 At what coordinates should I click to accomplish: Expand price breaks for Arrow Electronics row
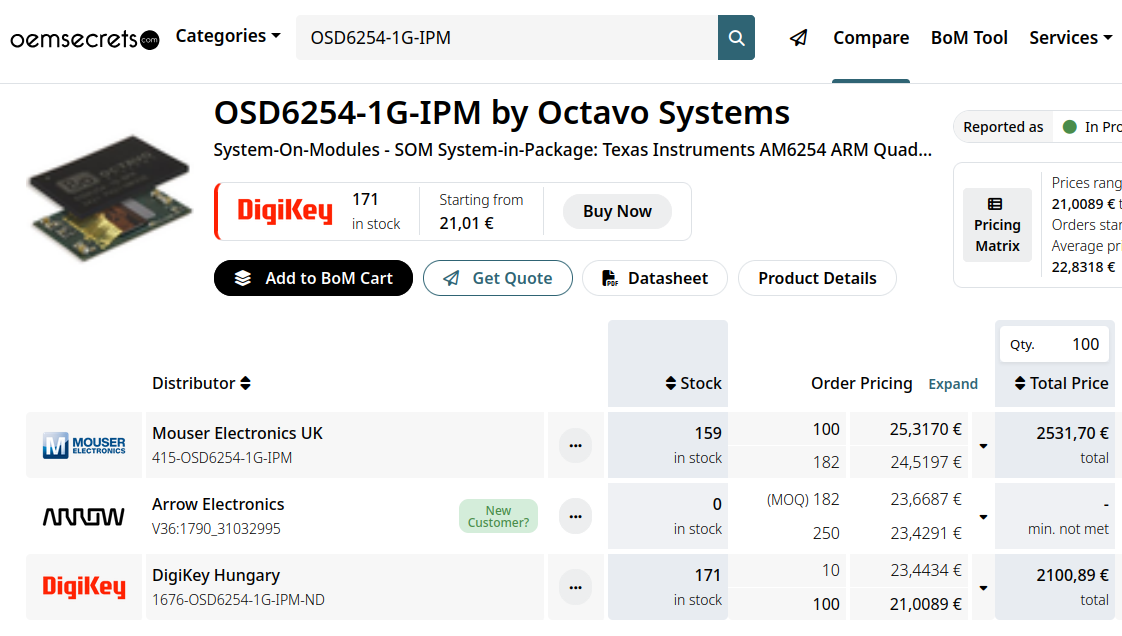coord(983,517)
